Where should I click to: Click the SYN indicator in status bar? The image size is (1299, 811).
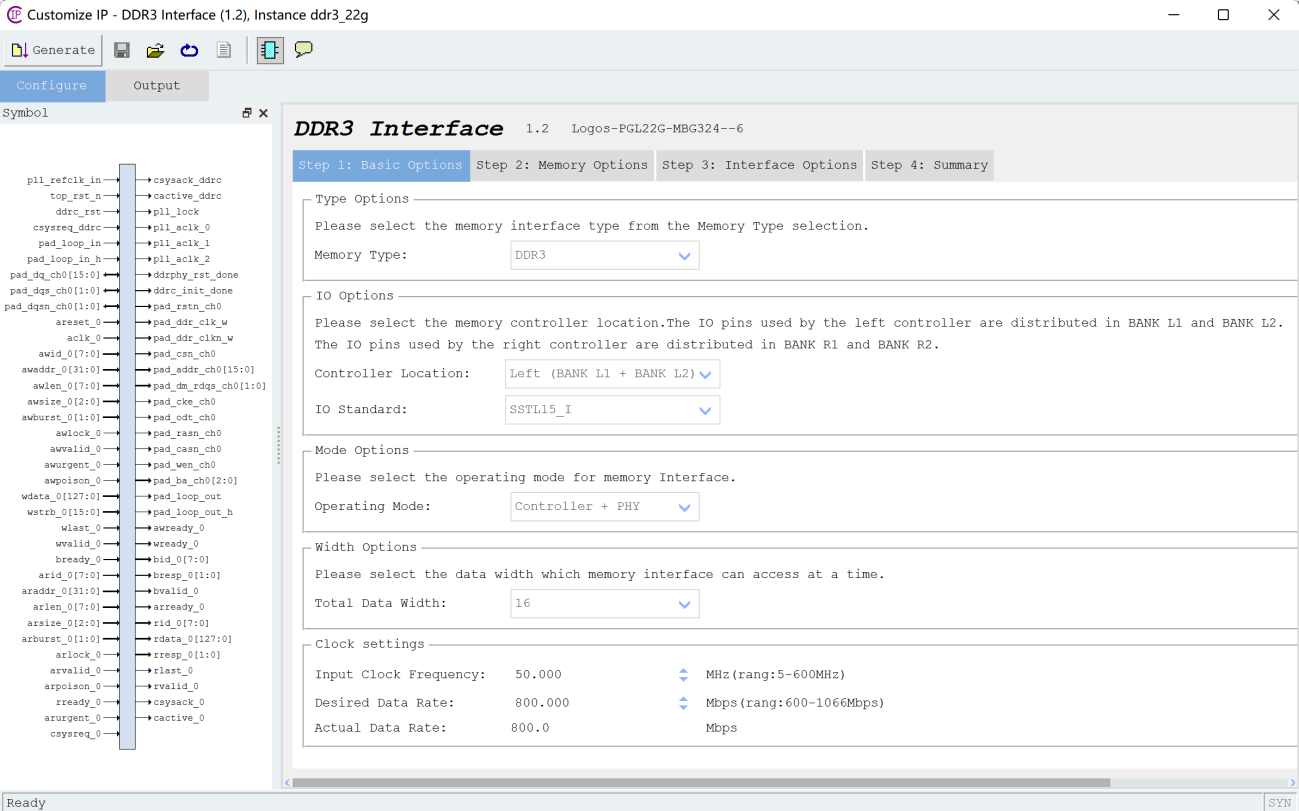coord(1280,803)
